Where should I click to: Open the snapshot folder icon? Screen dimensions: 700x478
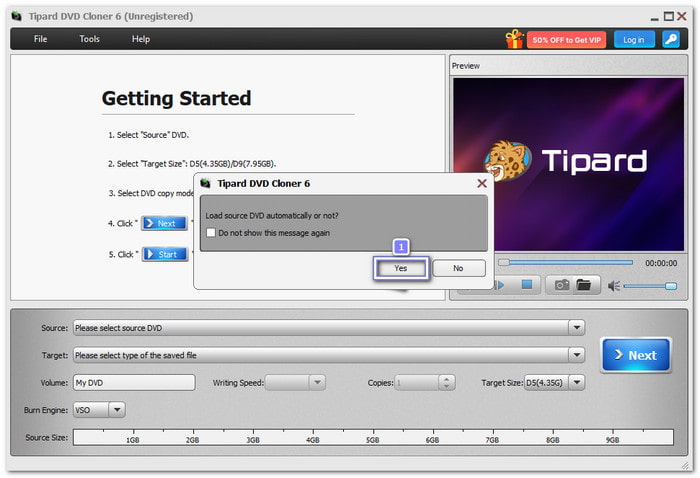[583, 285]
